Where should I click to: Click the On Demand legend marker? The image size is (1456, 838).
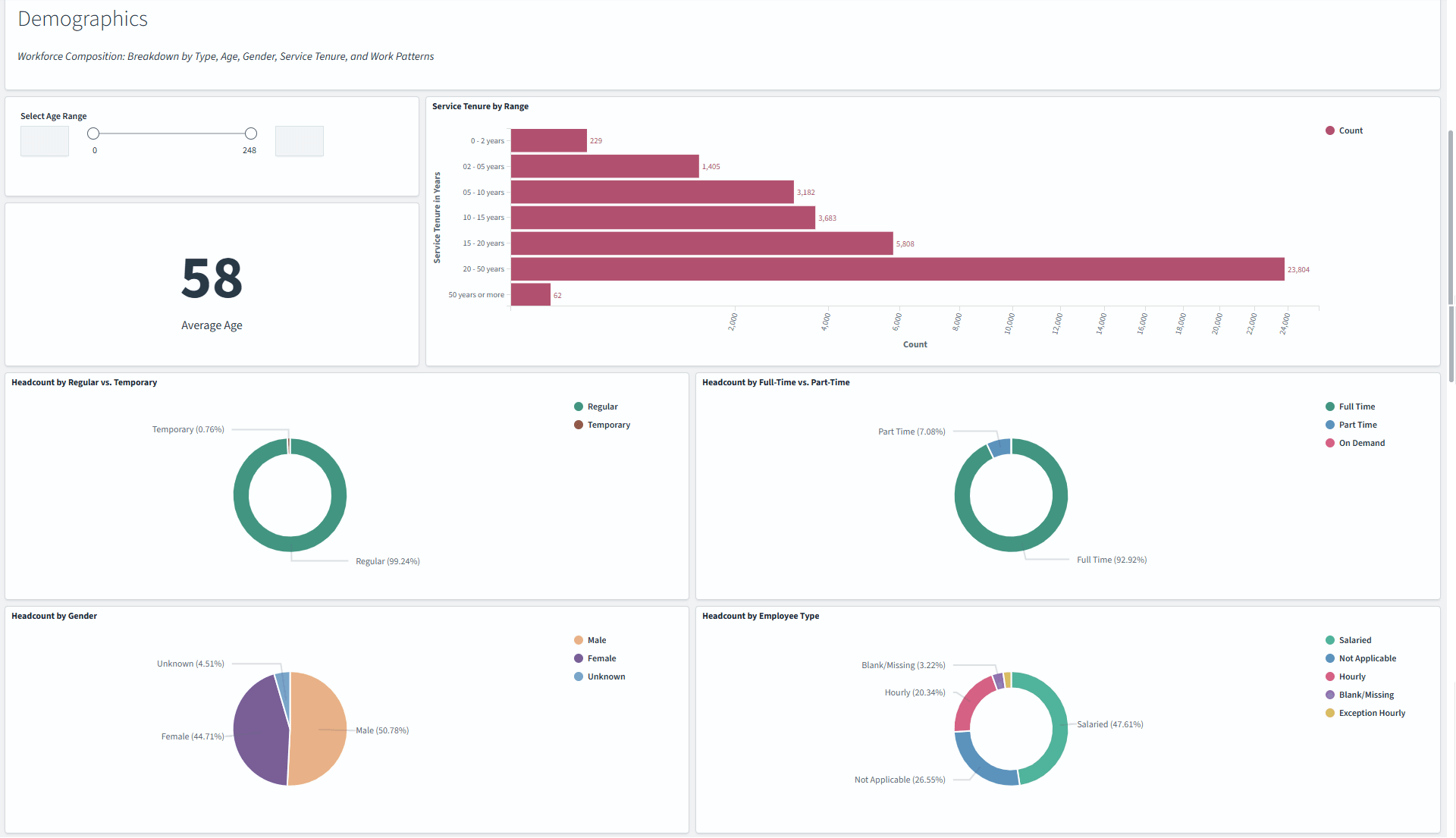pyautogui.click(x=1329, y=443)
